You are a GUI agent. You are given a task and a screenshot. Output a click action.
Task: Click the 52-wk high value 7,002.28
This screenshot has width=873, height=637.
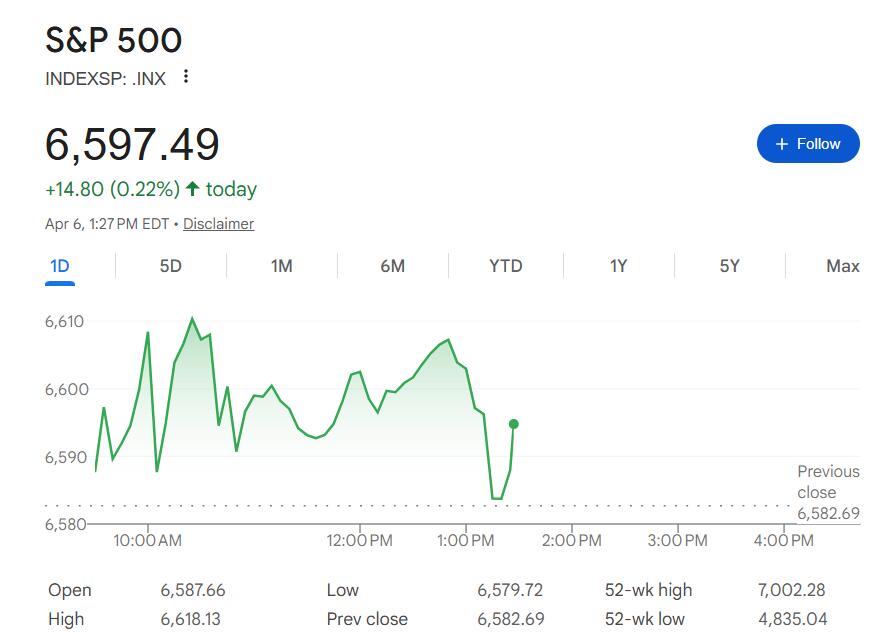click(x=793, y=590)
